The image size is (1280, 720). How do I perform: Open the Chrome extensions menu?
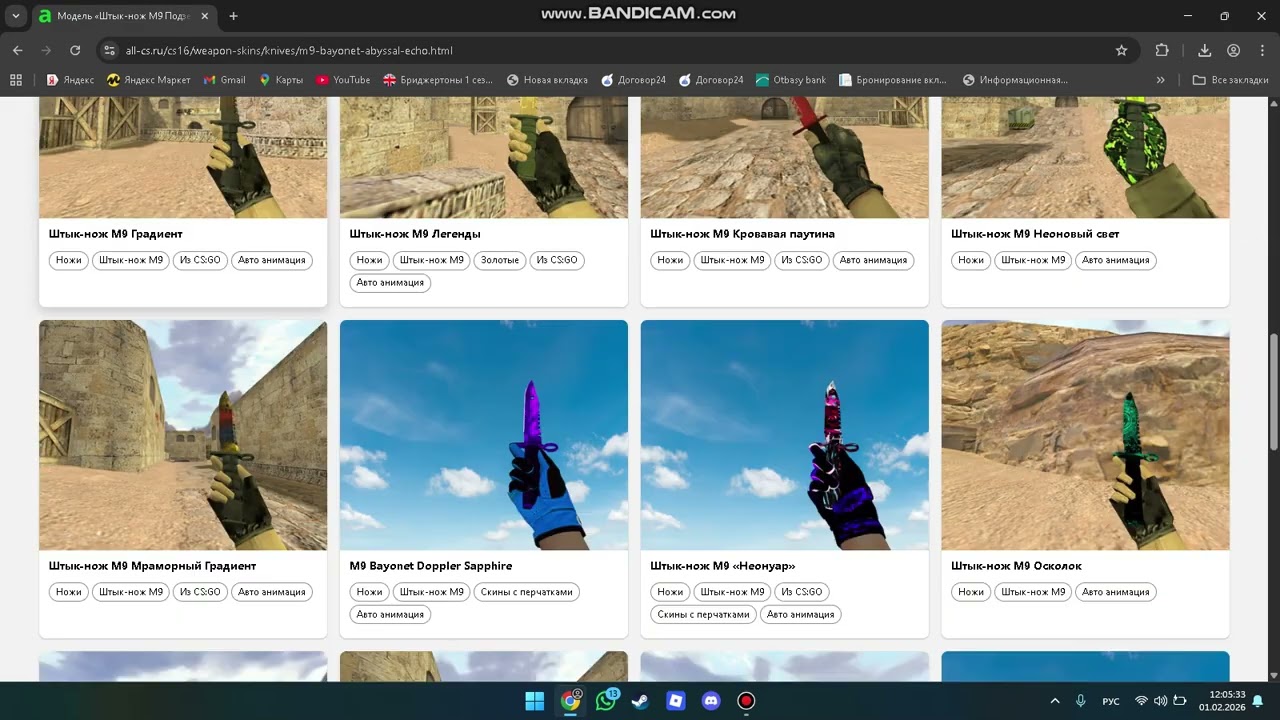pyautogui.click(x=1162, y=50)
